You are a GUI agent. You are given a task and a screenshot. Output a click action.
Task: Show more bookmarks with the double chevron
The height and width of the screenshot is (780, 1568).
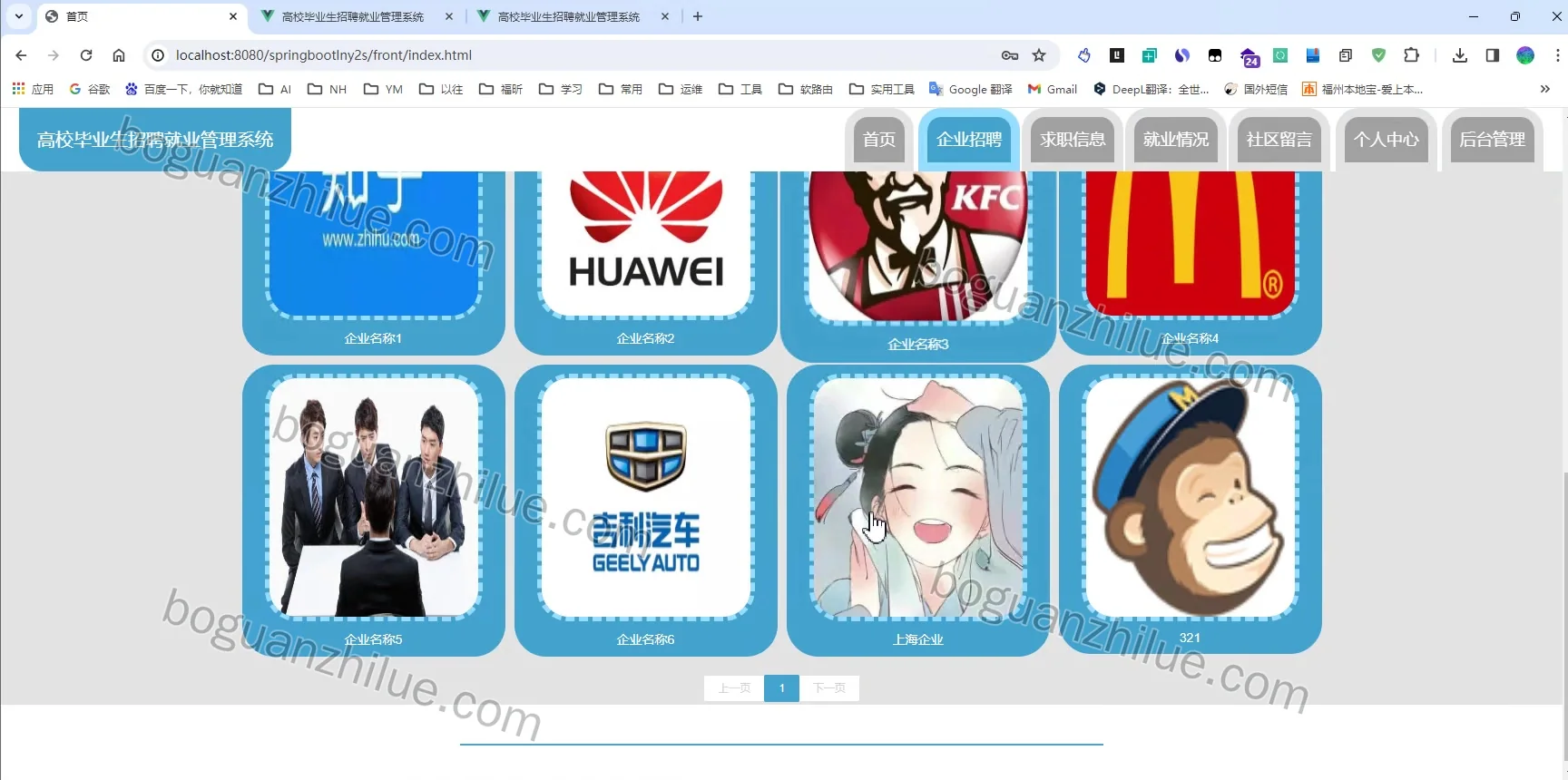(x=1545, y=89)
